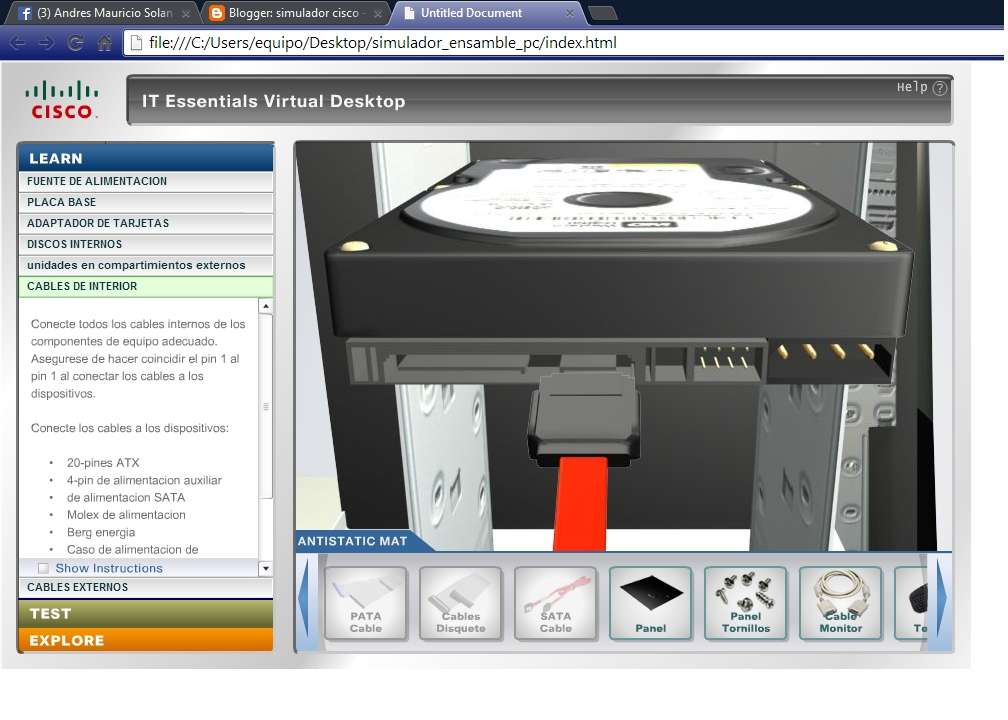Open the dropdown arrow below Show Instructions
The height and width of the screenshot is (720, 1008).
(265, 568)
